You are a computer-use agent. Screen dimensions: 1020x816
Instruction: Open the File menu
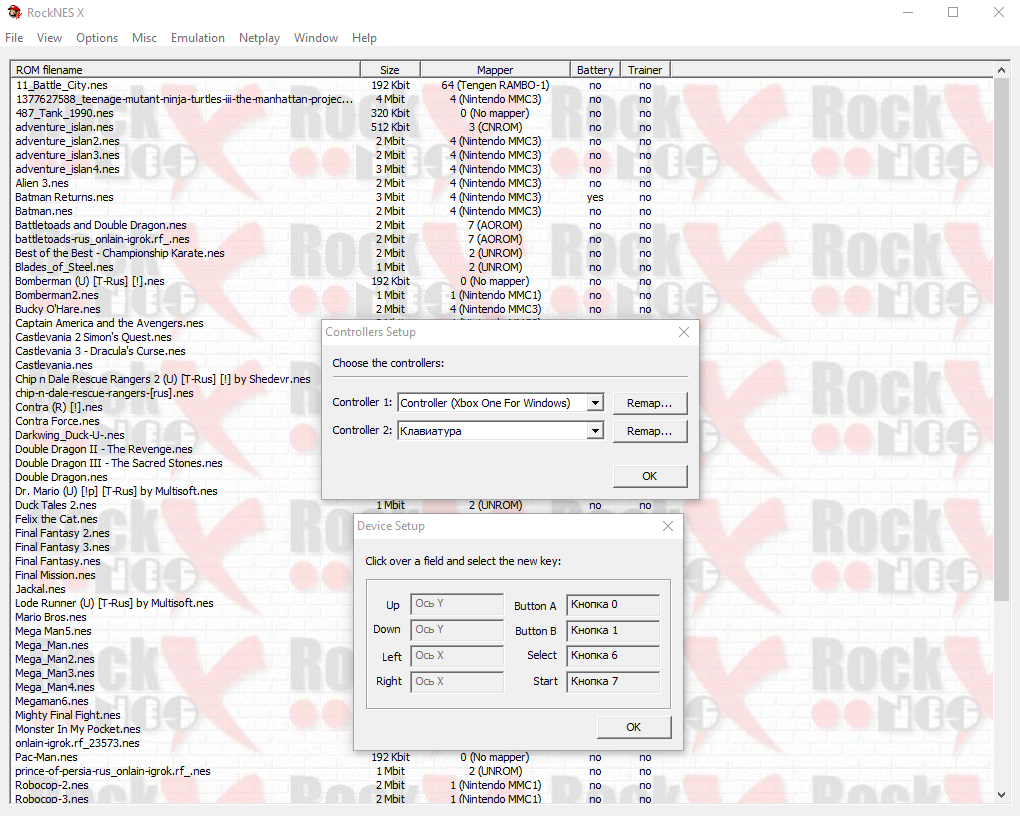coord(14,38)
